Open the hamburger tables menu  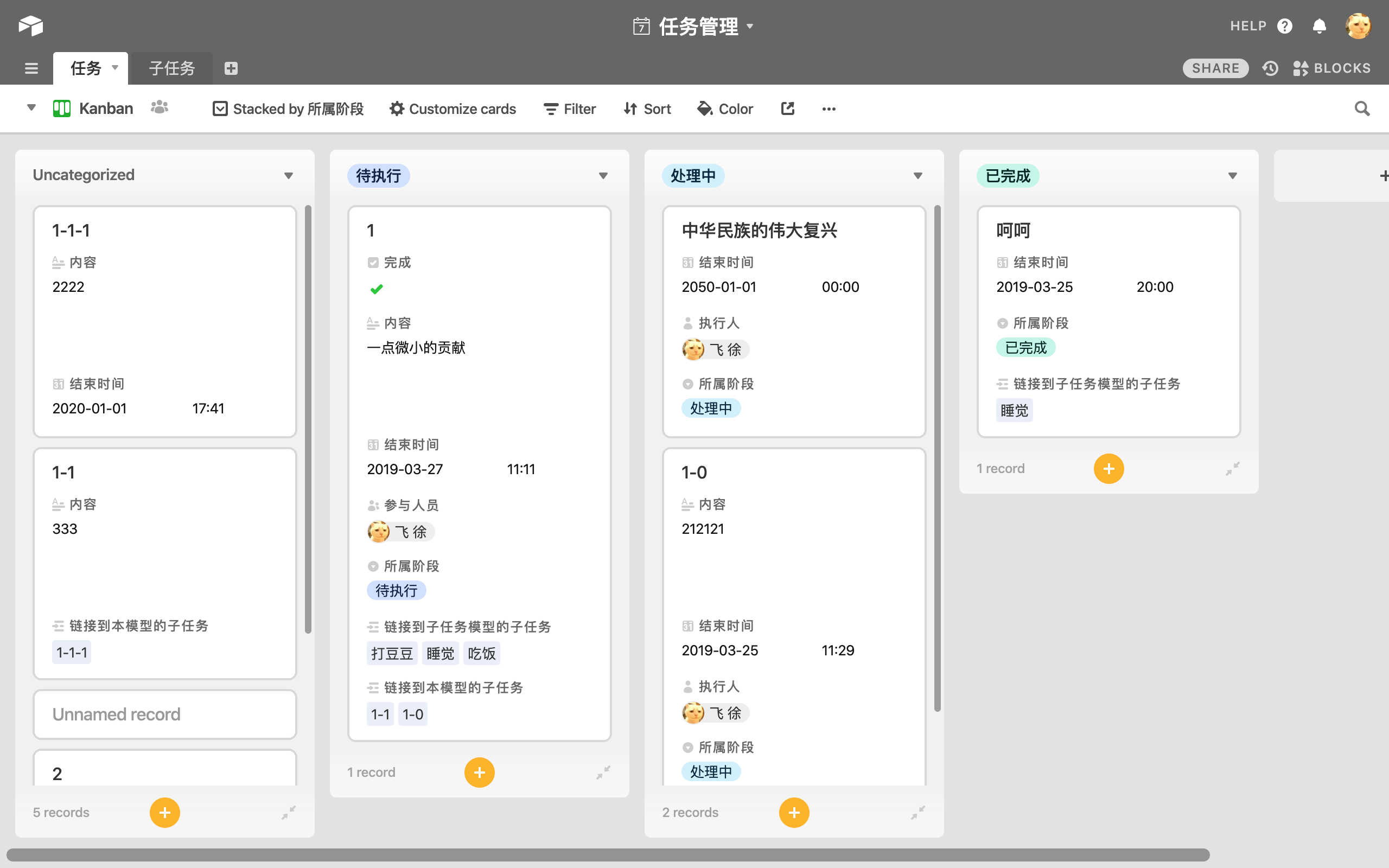tap(31, 68)
